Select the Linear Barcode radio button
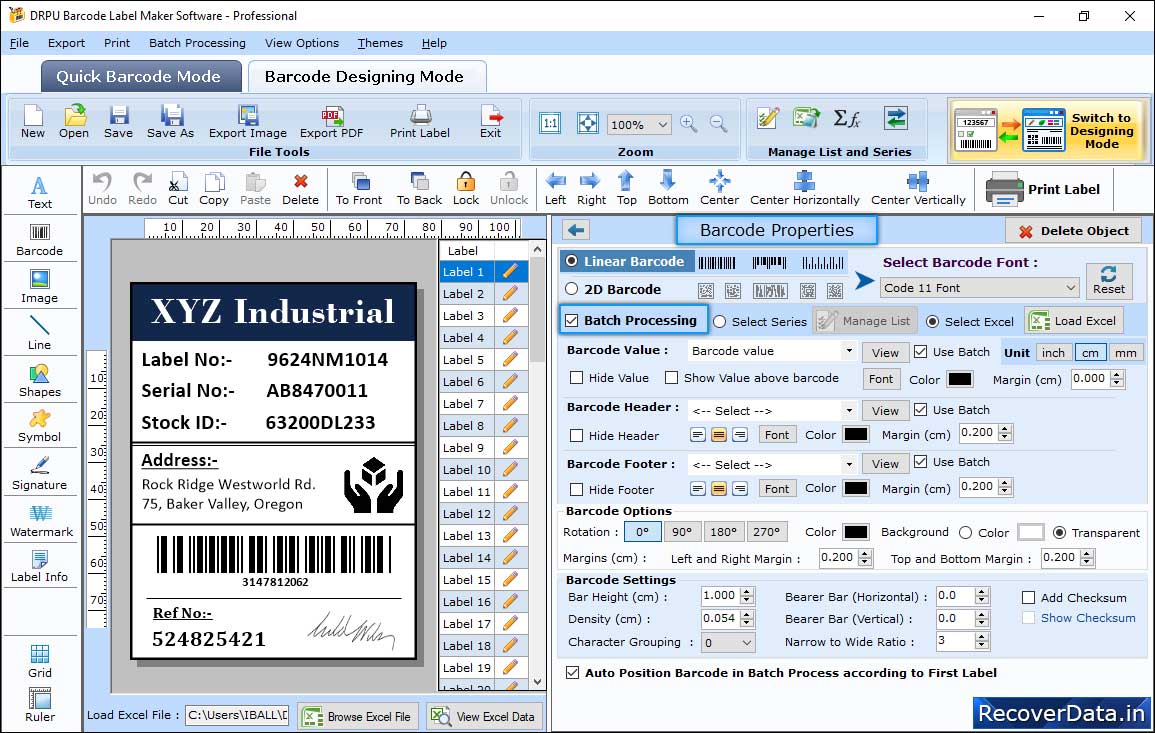The height and width of the screenshot is (733, 1155). 572,261
